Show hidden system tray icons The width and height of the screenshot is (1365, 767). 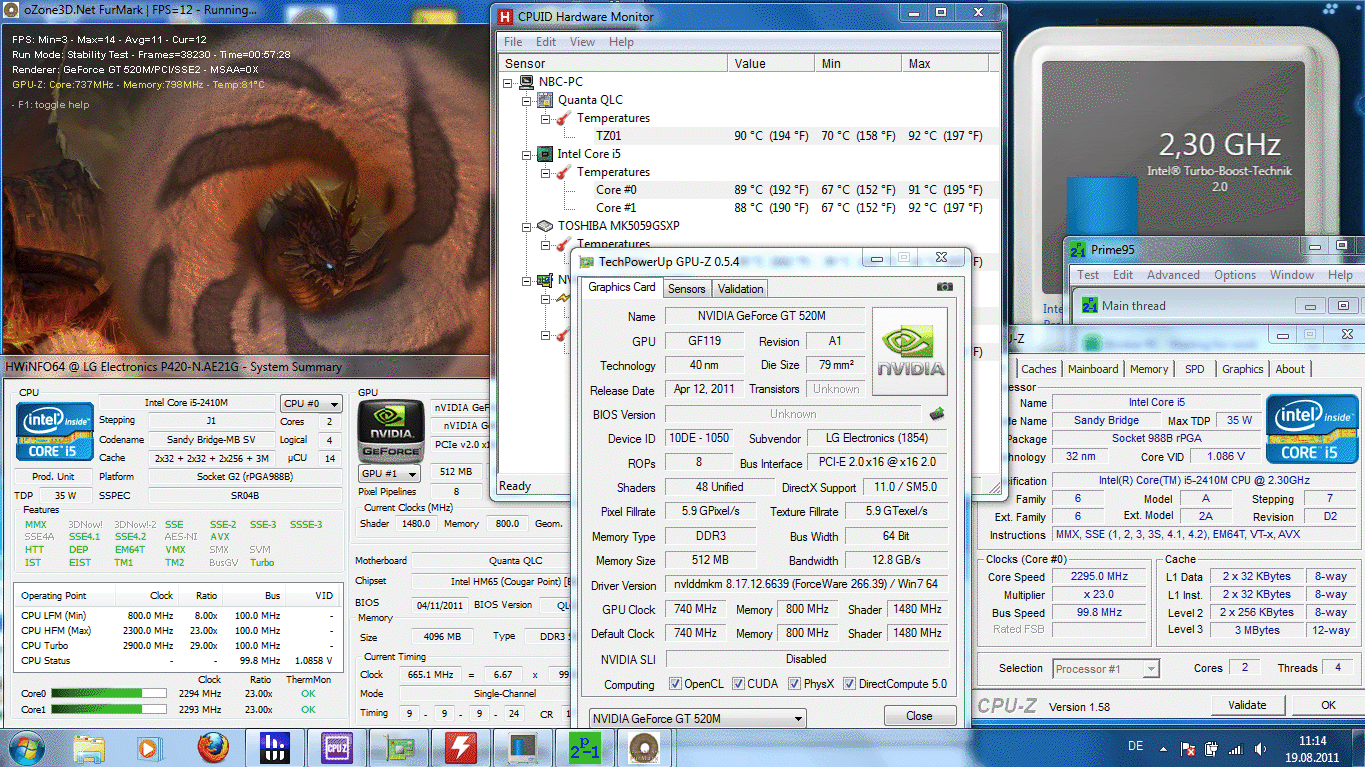point(1165,748)
